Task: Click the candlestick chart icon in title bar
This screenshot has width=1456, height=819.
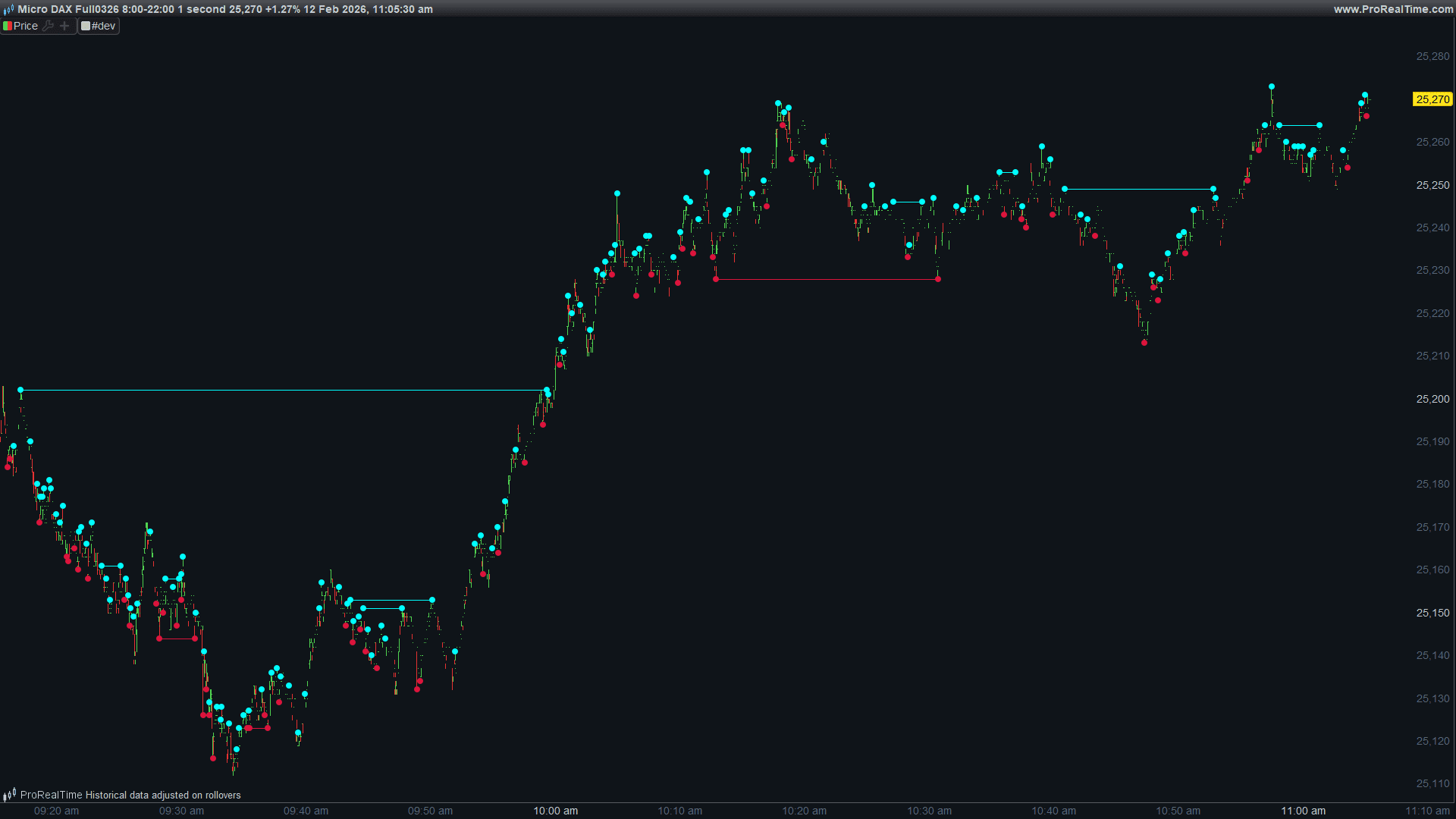Action: coord(8,9)
